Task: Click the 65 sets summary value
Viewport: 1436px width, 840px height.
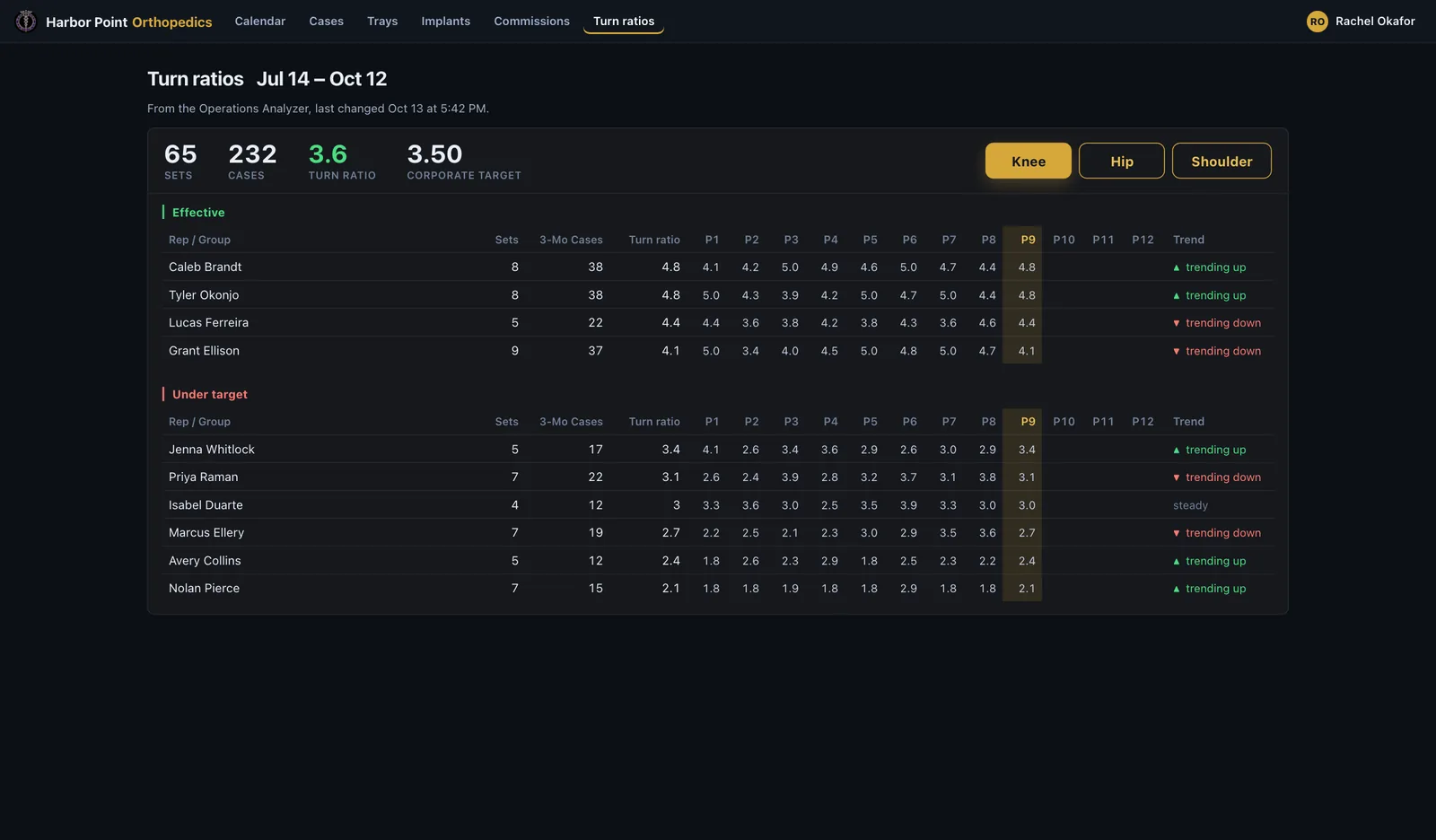Action: point(180,154)
